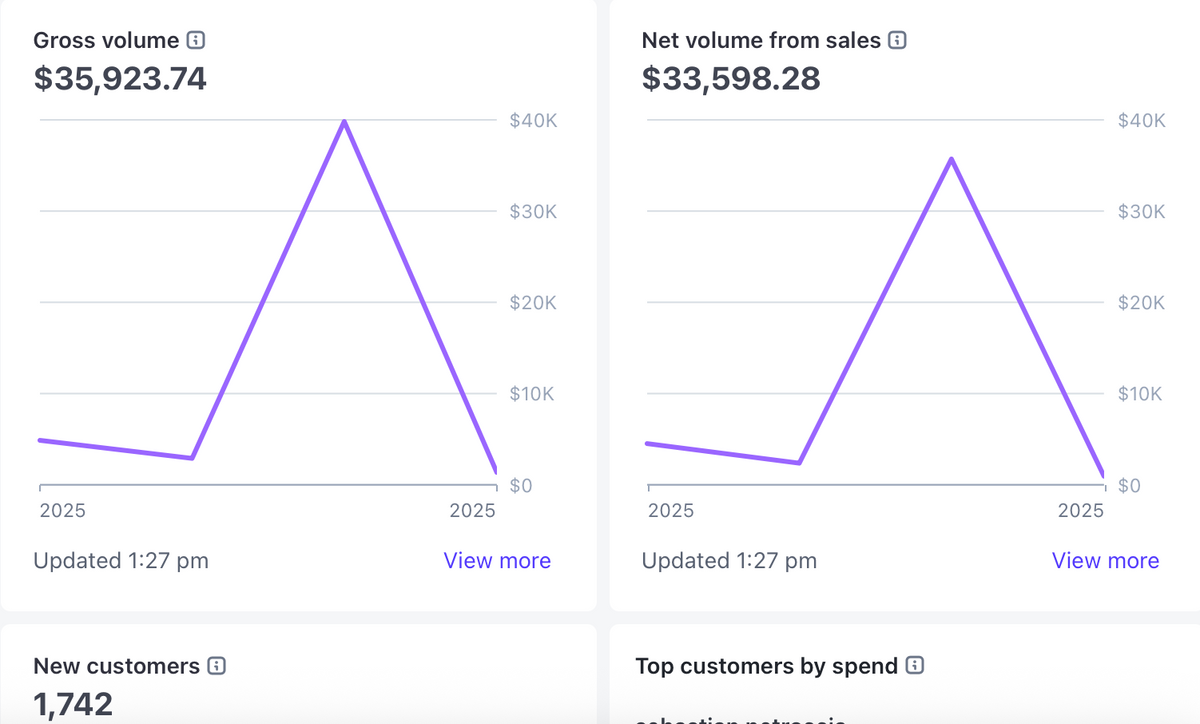Click the info icon beside Gross volume
Screen dimensions: 1200x724
pos(196,41)
